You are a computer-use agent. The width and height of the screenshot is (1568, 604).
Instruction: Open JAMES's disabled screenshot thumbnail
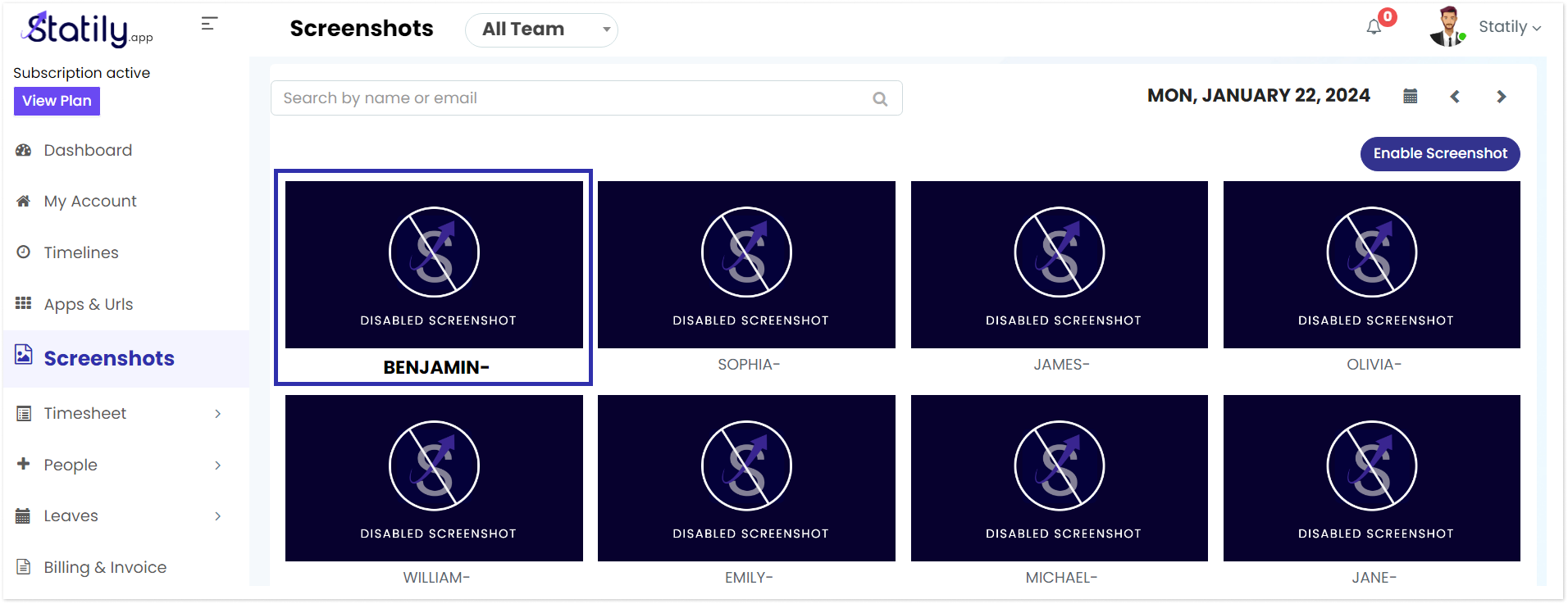(x=1060, y=265)
